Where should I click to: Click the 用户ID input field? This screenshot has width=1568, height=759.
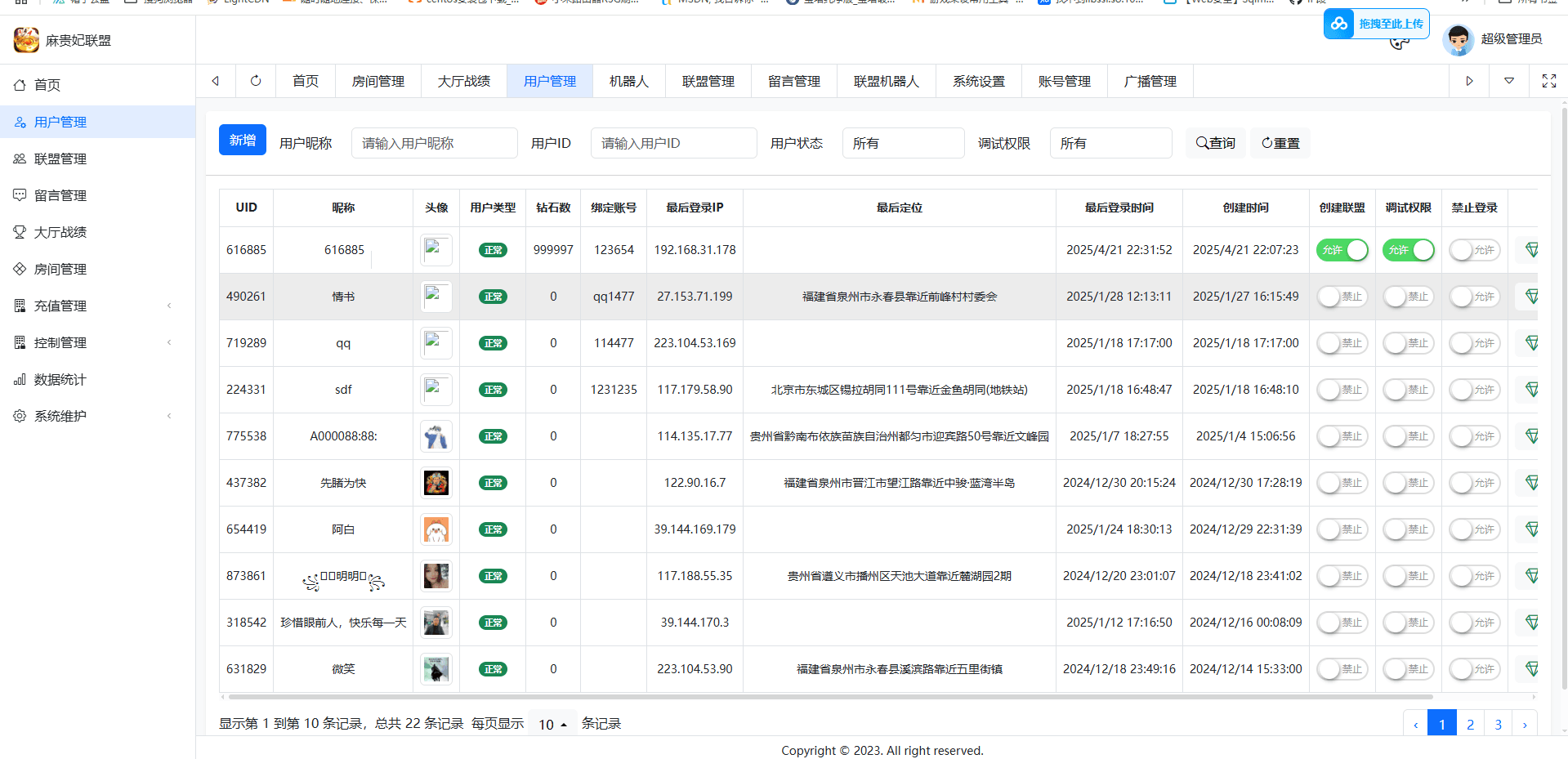pyautogui.click(x=673, y=143)
